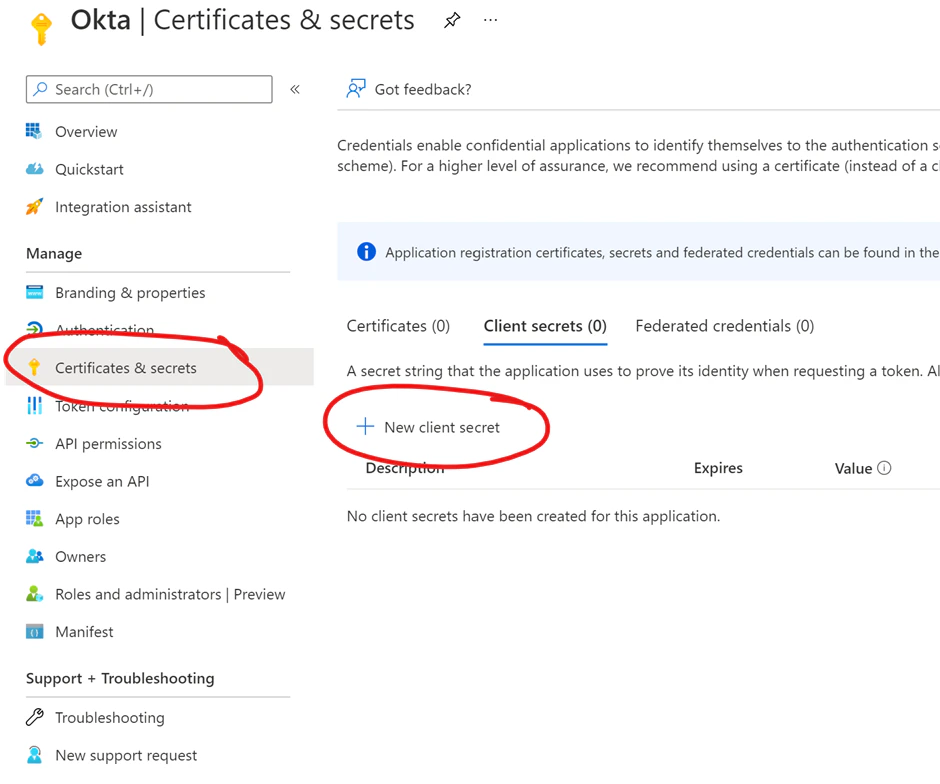Click the Owners people icon
The width and height of the screenshot is (940, 784).
pyautogui.click(x=34, y=557)
